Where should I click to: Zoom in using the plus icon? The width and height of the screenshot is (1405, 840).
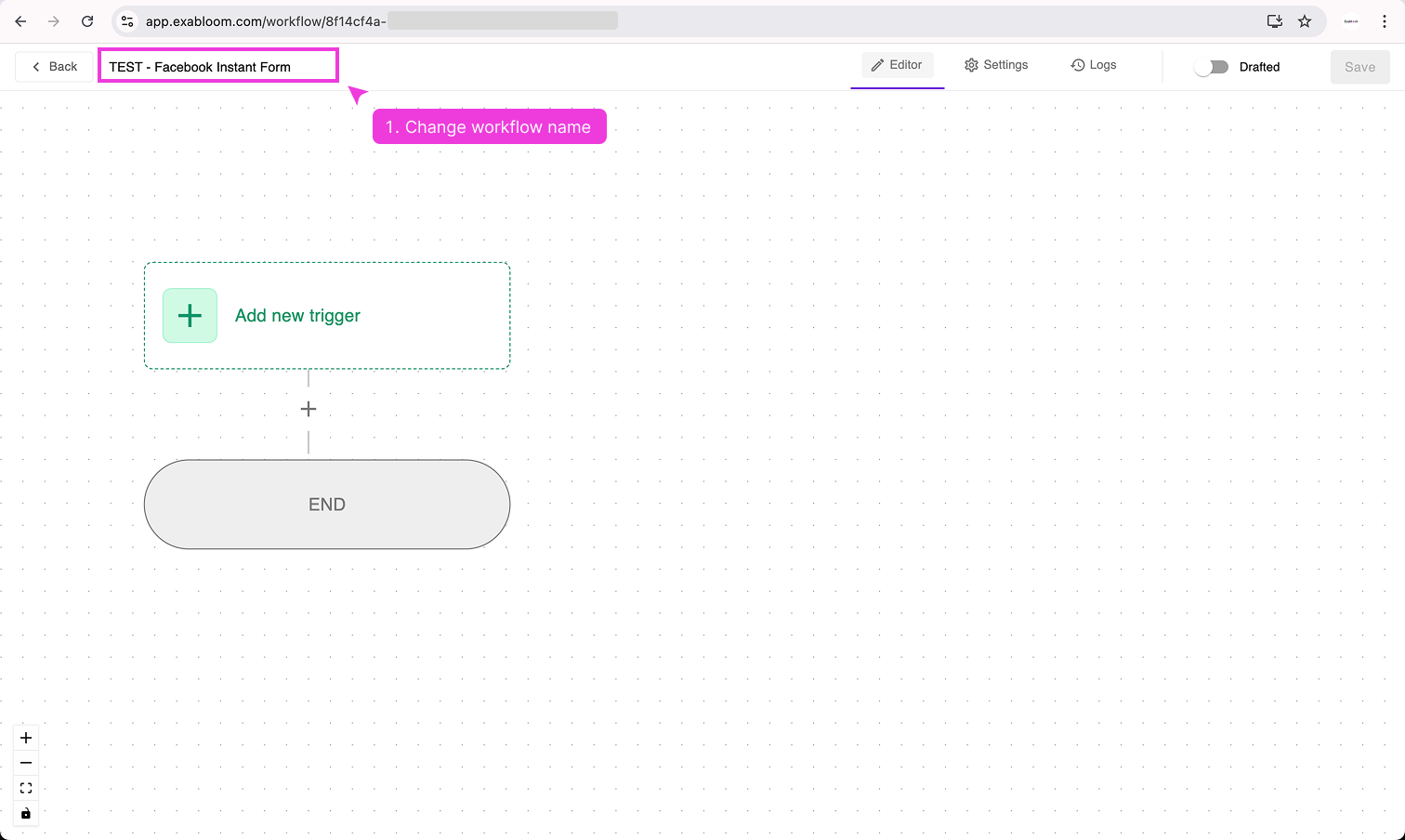[26, 737]
